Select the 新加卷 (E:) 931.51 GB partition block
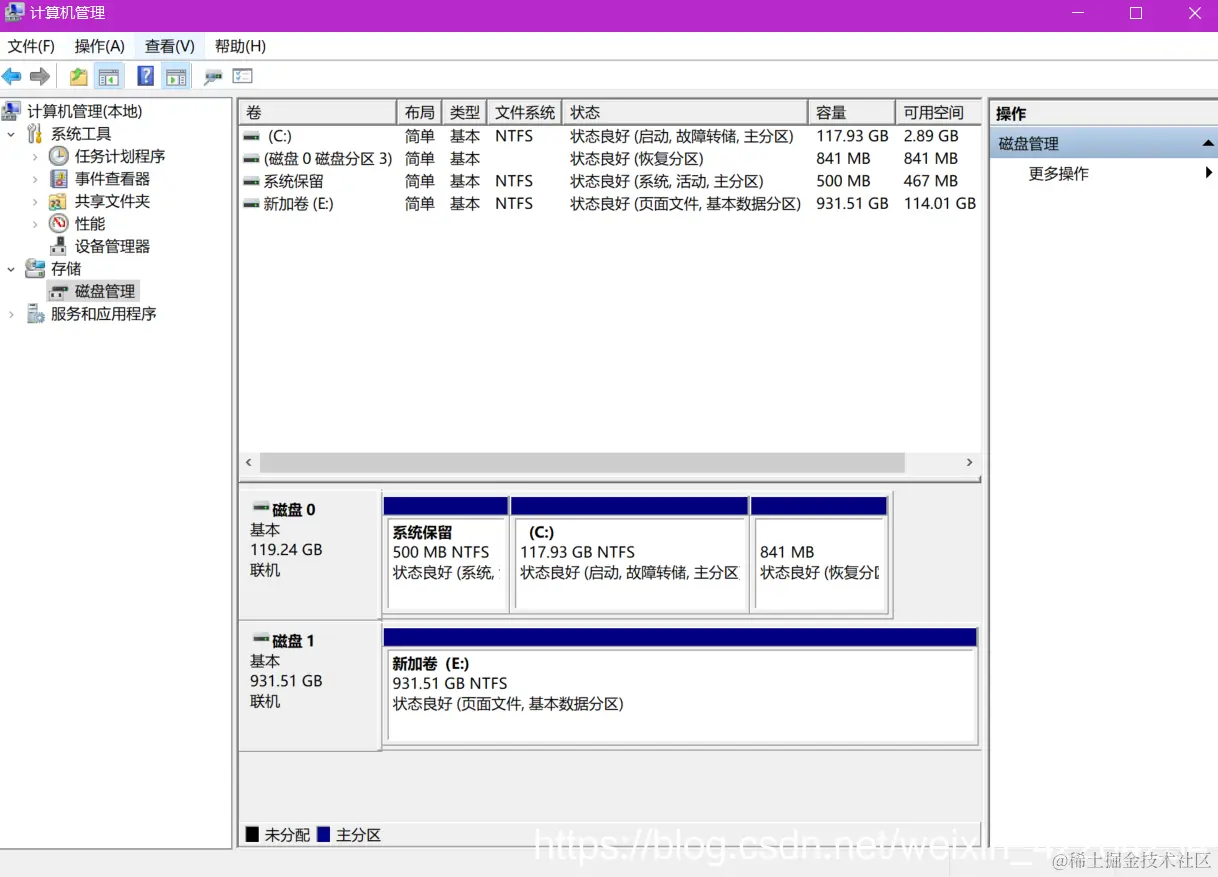 coord(680,687)
